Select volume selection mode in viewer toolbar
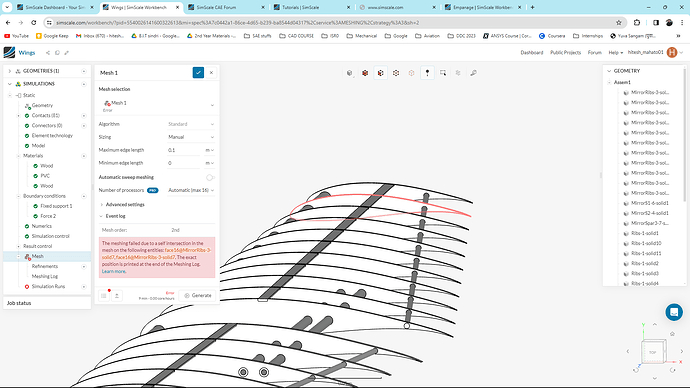690x388 pixels. coord(365,73)
